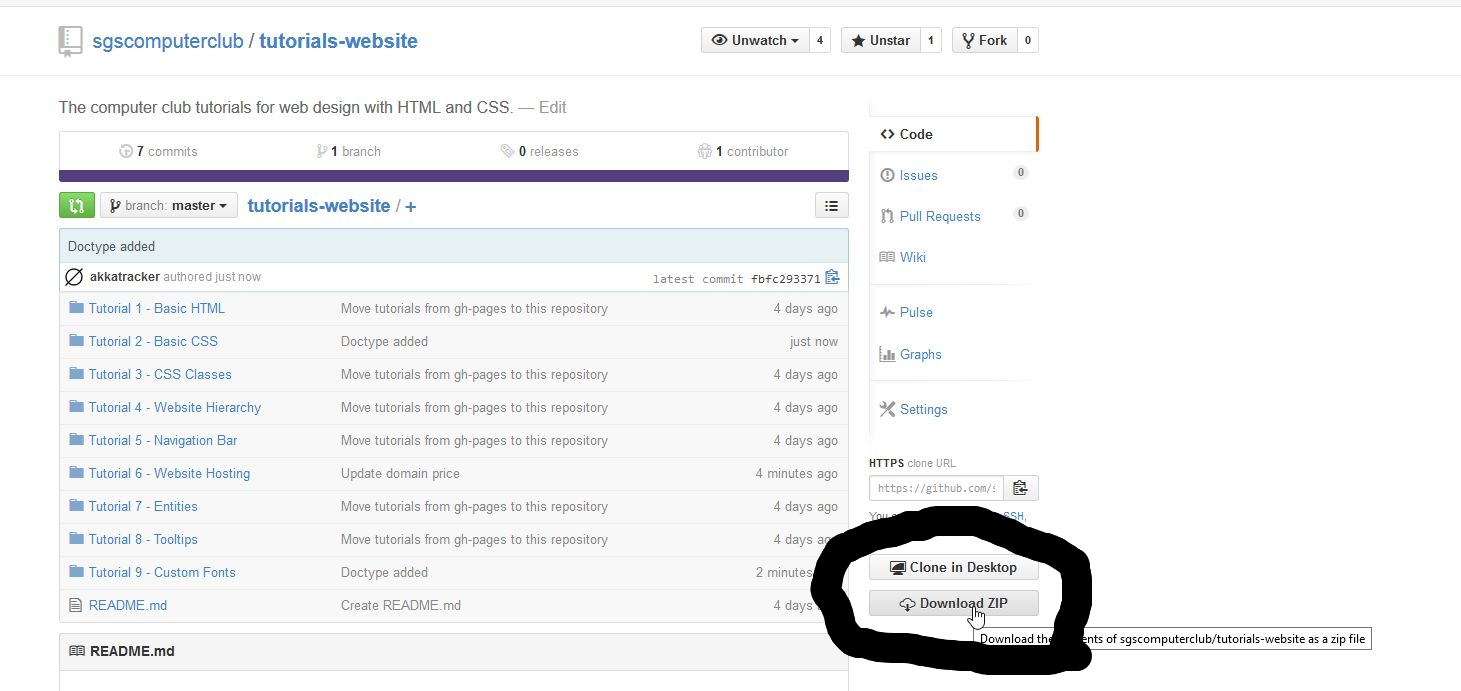Image resolution: width=1461 pixels, height=691 pixels.
Task: Open the branch: master dropdown
Action: pyautogui.click(x=169, y=205)
